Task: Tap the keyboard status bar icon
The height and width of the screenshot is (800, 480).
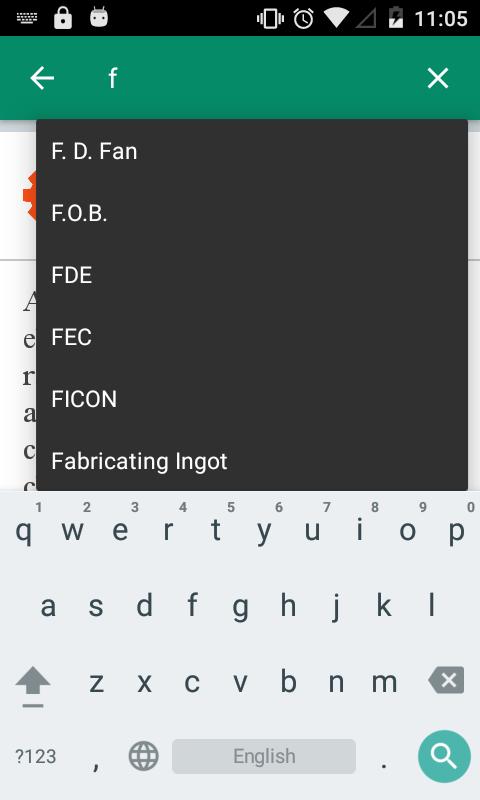Action: click(x=27, y=18)
